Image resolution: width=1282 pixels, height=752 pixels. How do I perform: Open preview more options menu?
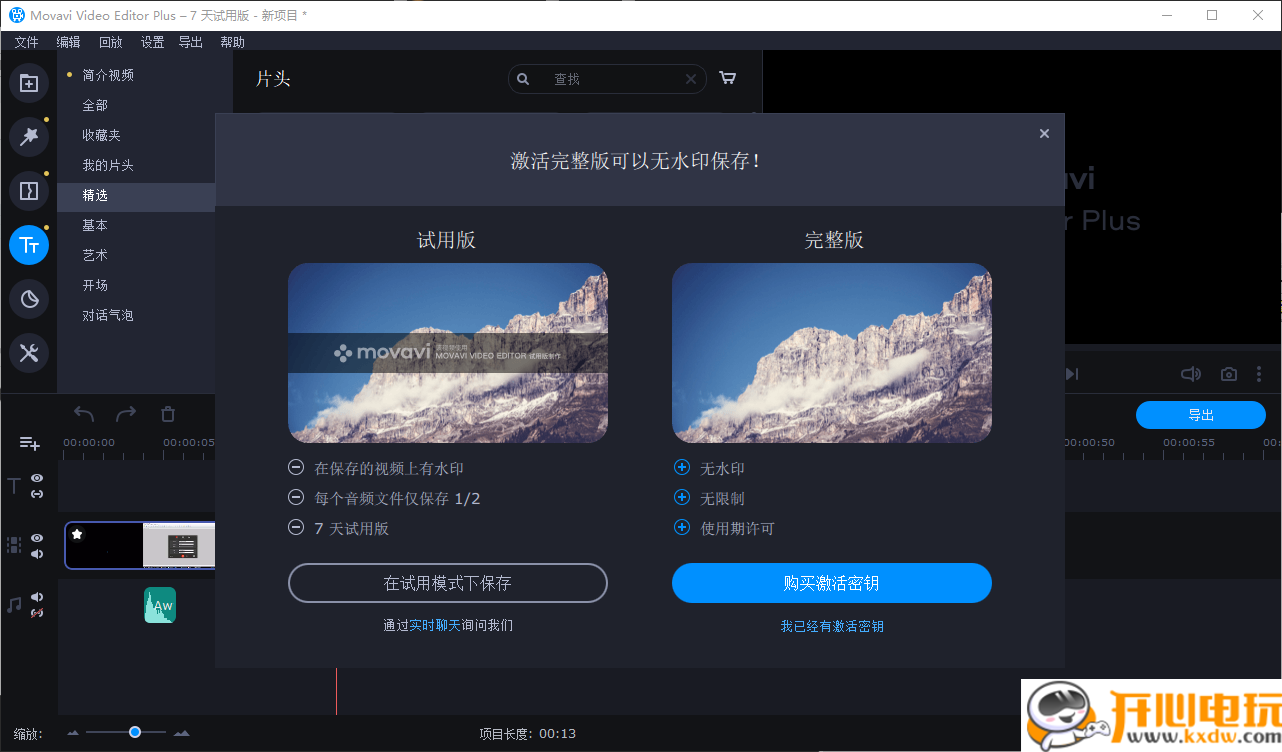pos(1258,374)
